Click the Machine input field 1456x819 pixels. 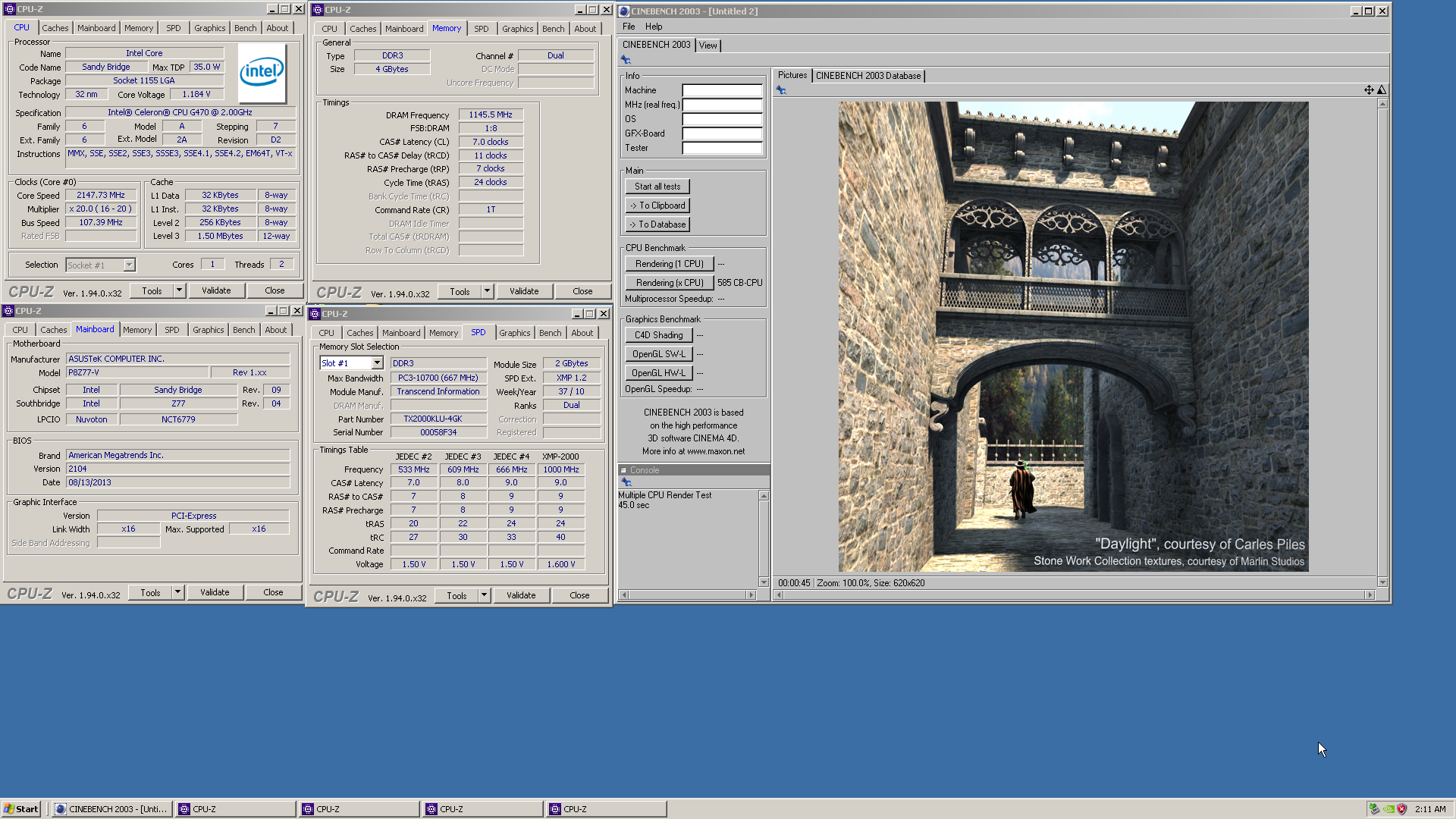(x=722, y=90)
